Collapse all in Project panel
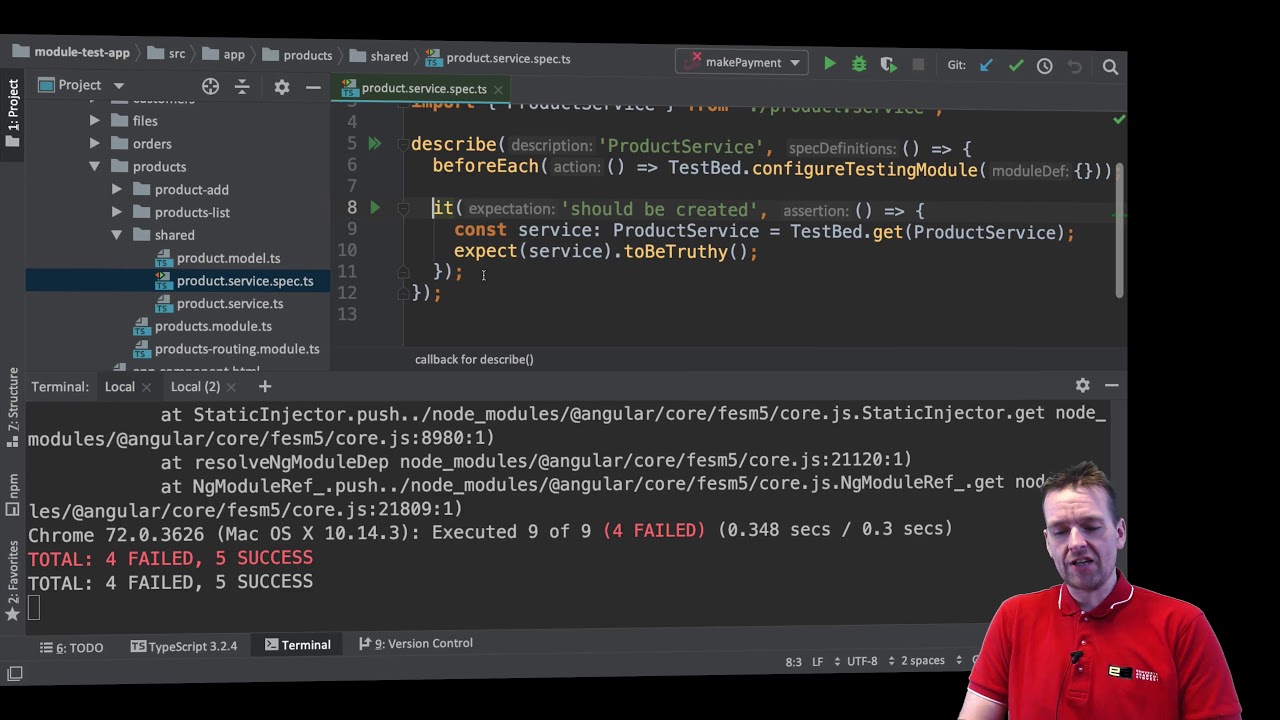1280x720 pixels. pos(242,87)
